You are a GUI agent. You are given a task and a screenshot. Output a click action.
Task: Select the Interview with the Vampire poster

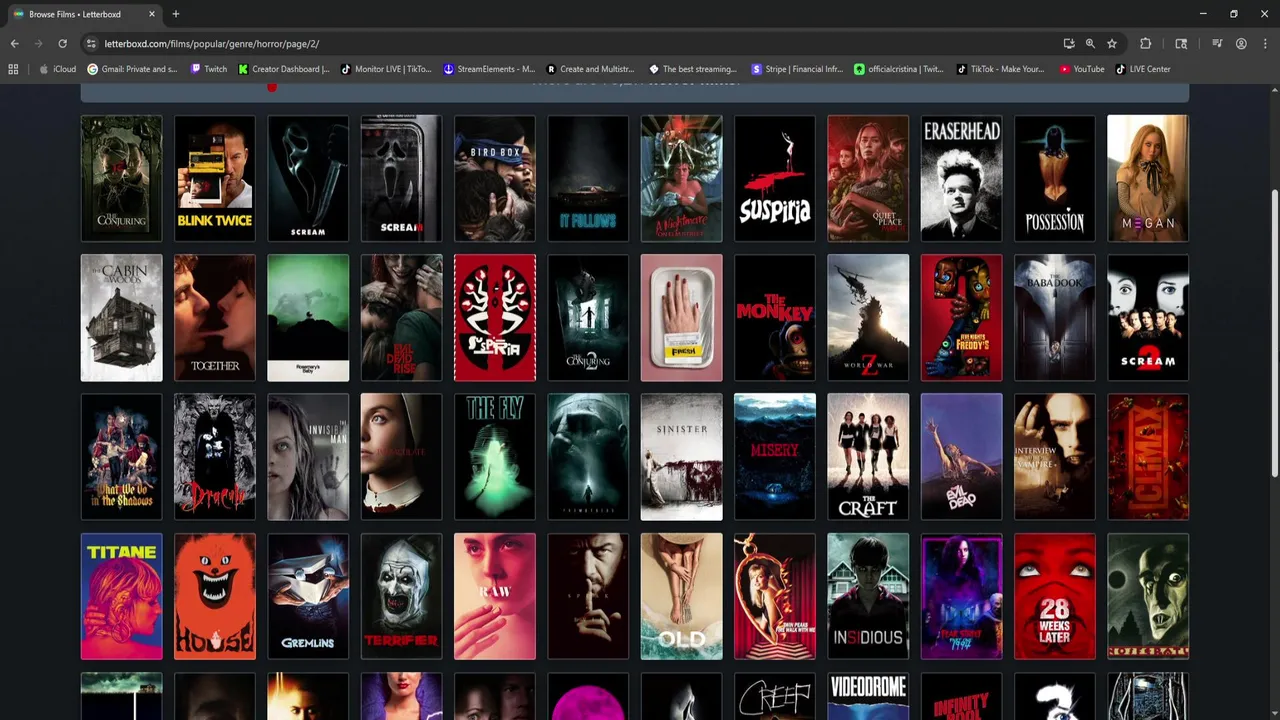pyautogui.click(x=1055, y=457)
